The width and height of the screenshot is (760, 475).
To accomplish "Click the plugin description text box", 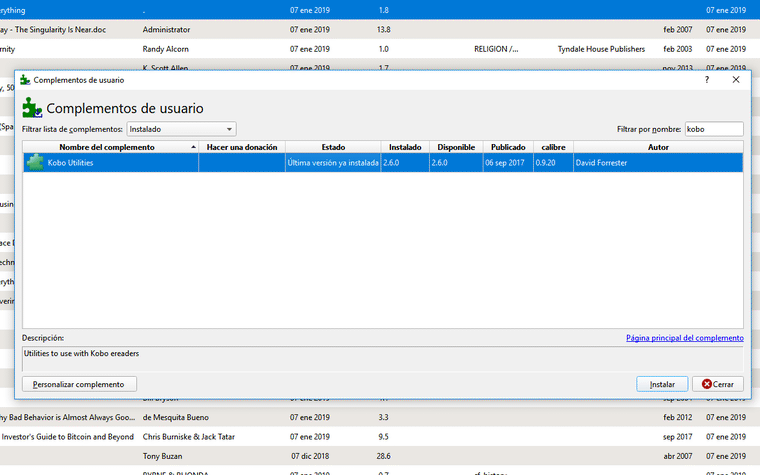I will [382, 359].
